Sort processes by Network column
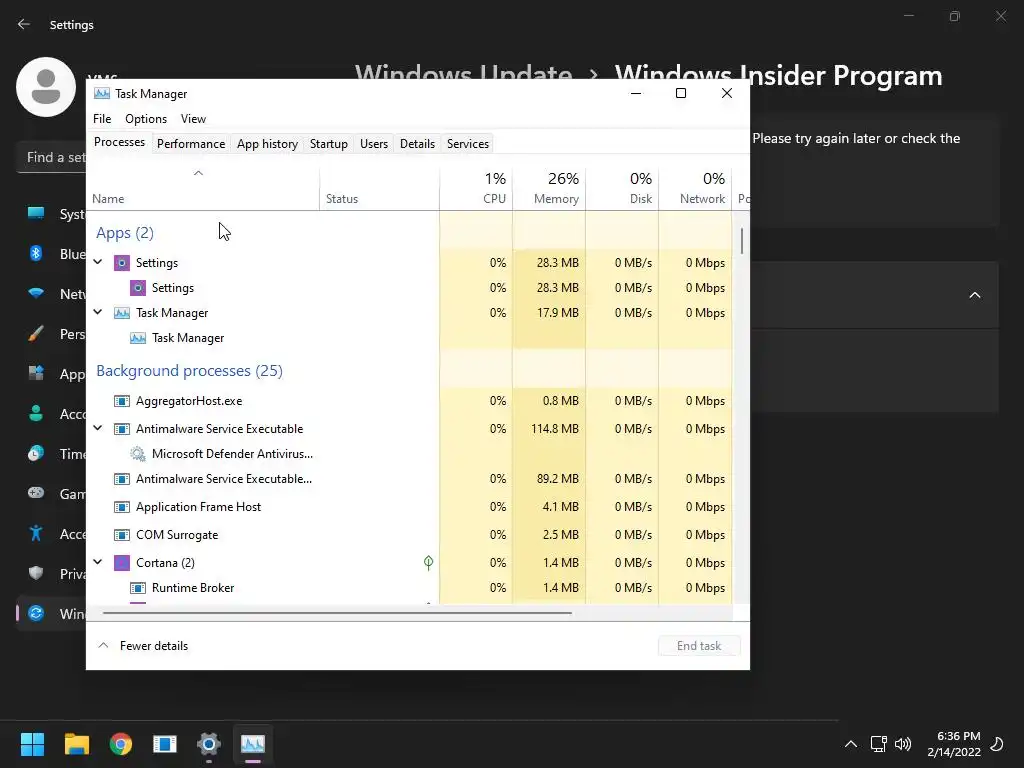This screenshot has width=1024, height=768. pos(696,188)
